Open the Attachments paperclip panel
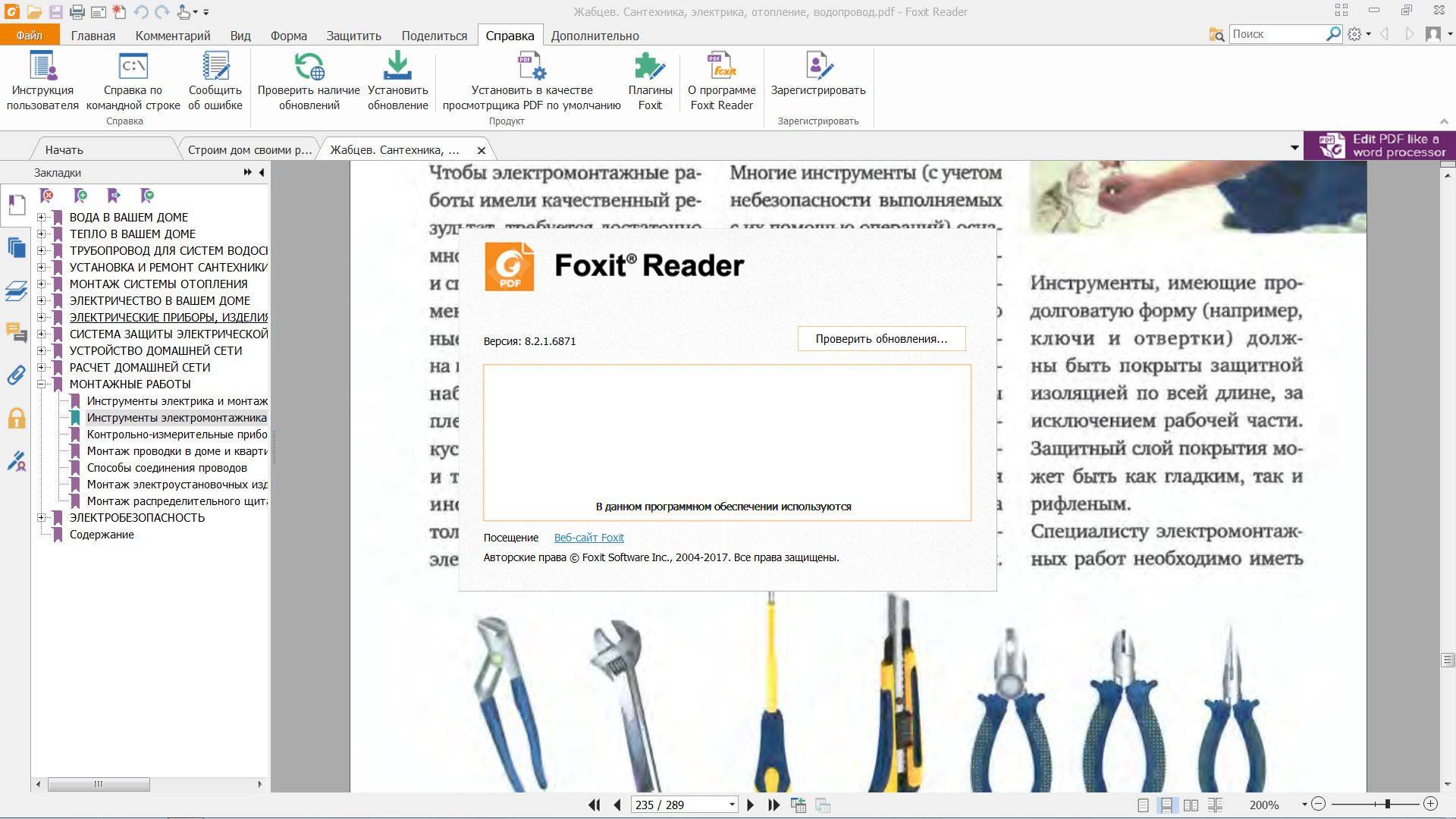The height and width of the screenshot is (819, 1456). tap(16, 375)
